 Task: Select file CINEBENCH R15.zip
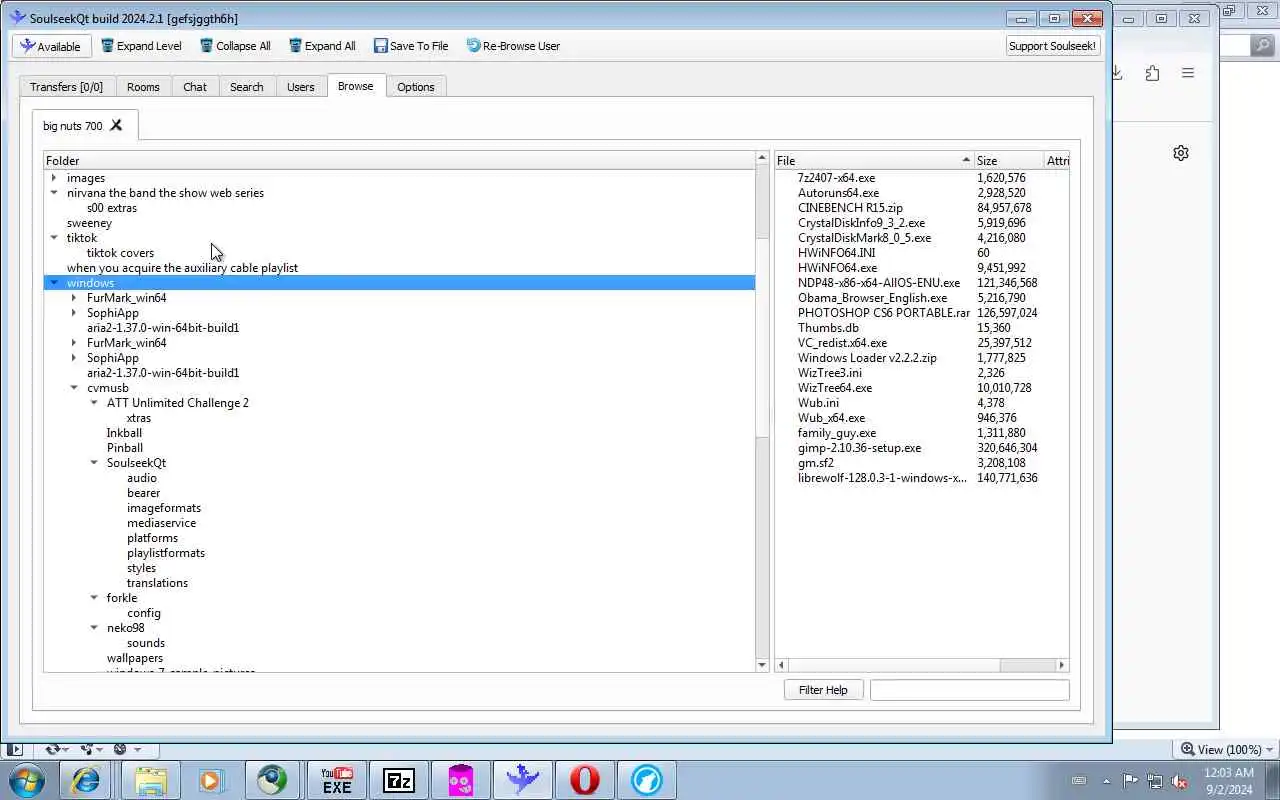[x=850, y=208]
